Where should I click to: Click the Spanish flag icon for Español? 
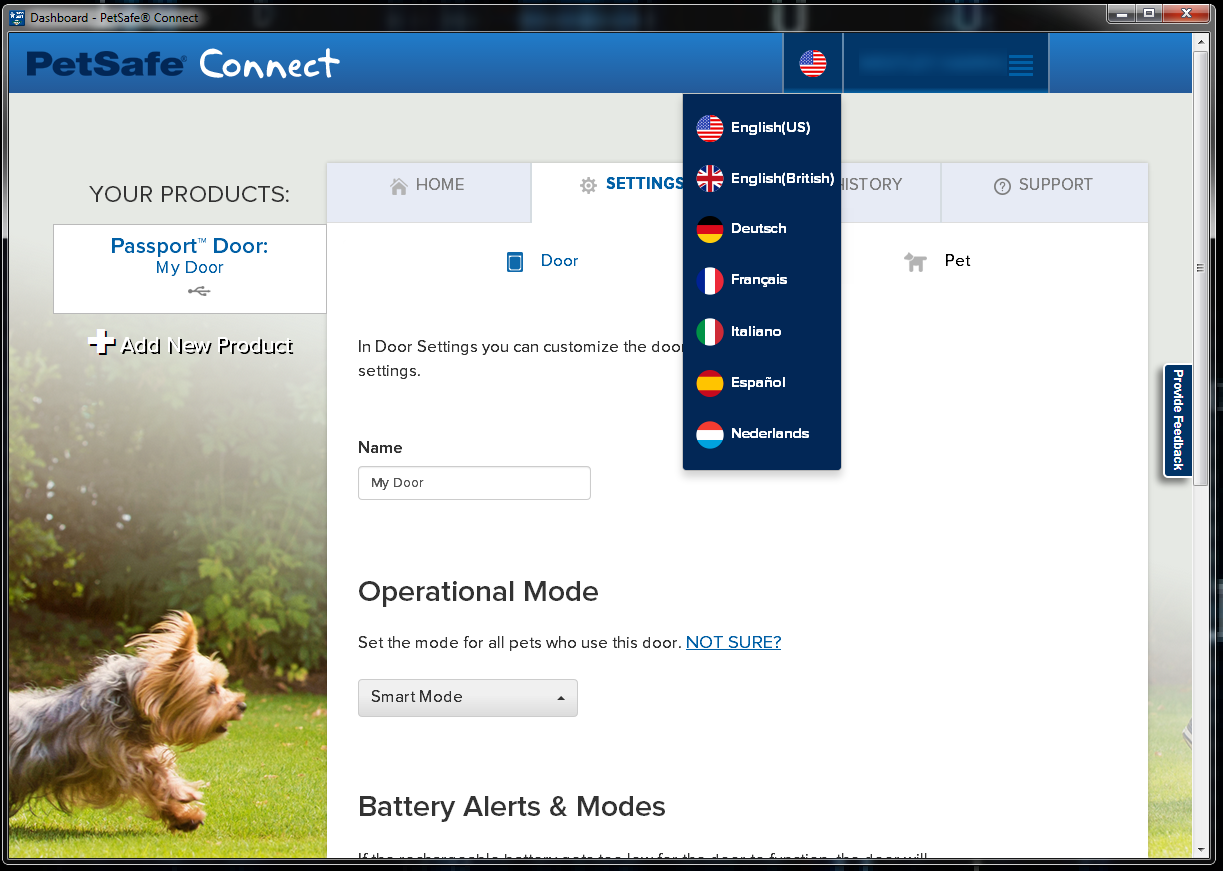pos(710,383)
